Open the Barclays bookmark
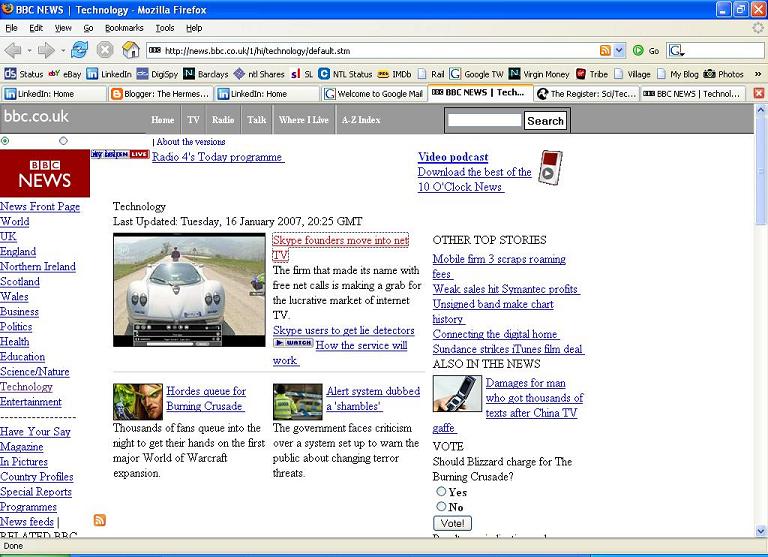The width and height of the screenshot is (768, 557). (x=206, y=74)
